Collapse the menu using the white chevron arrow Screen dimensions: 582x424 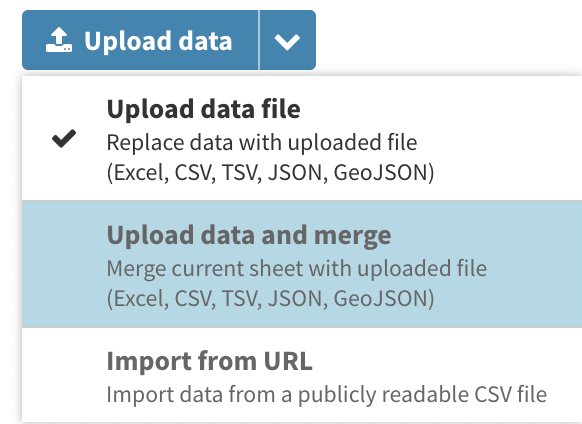pos(287,42)
